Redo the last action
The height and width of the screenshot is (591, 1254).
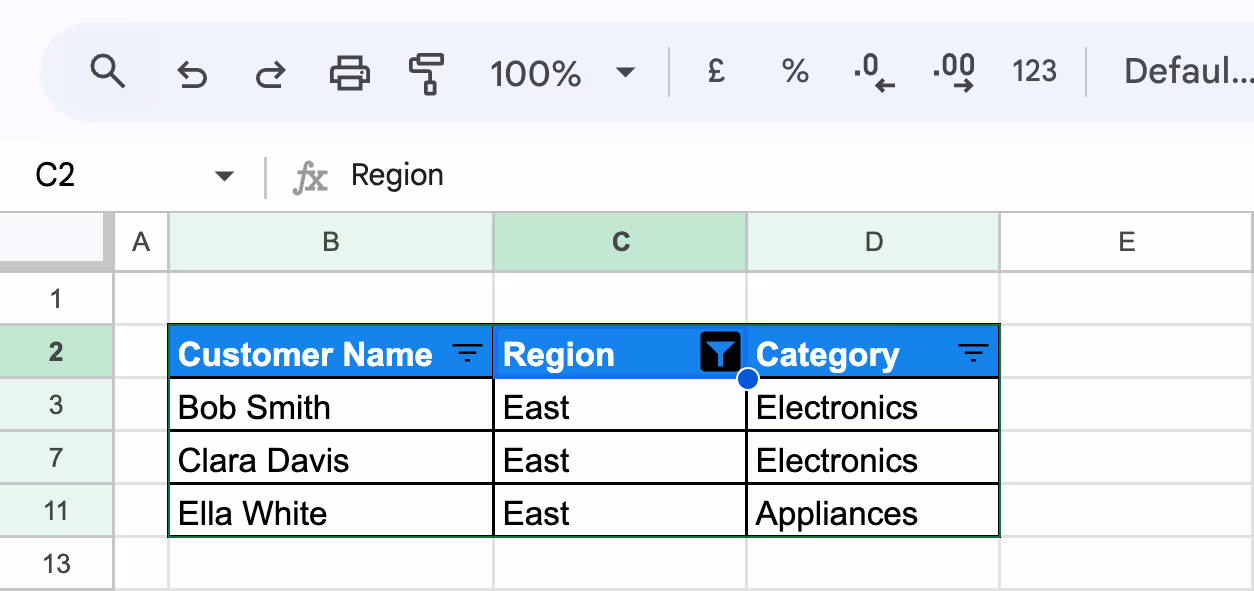[x=269, y=72]
